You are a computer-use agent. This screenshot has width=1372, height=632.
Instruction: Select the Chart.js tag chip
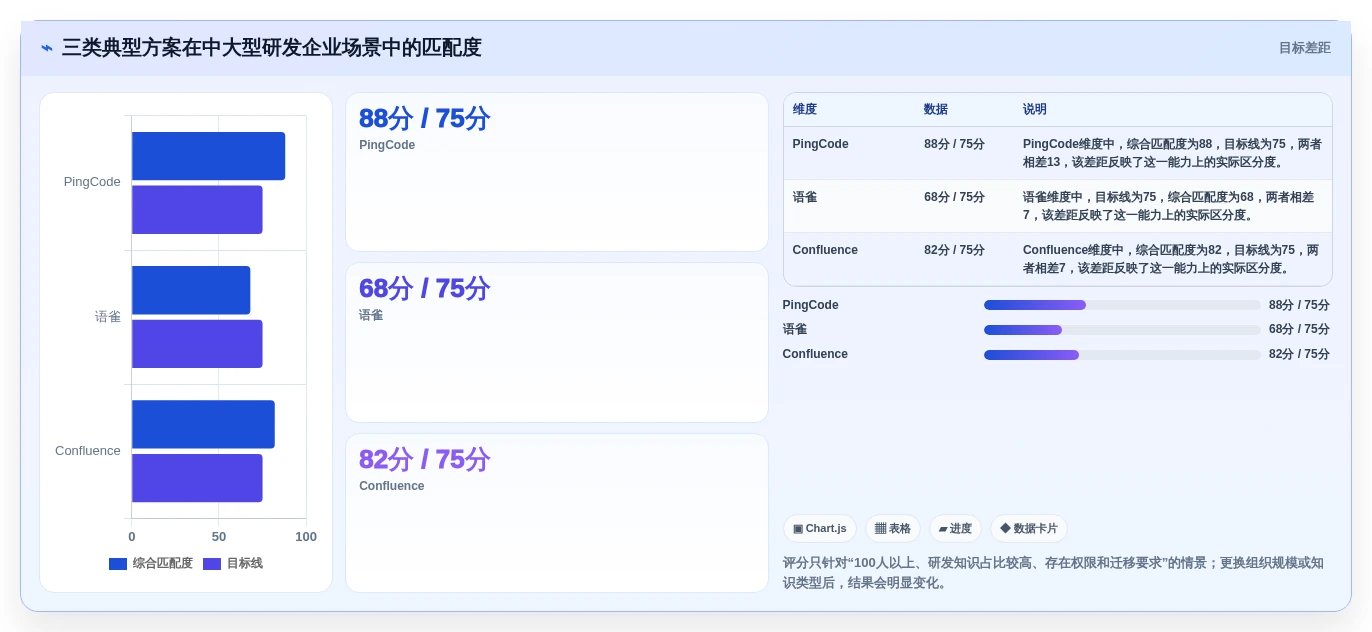click(x=819, y=528)
